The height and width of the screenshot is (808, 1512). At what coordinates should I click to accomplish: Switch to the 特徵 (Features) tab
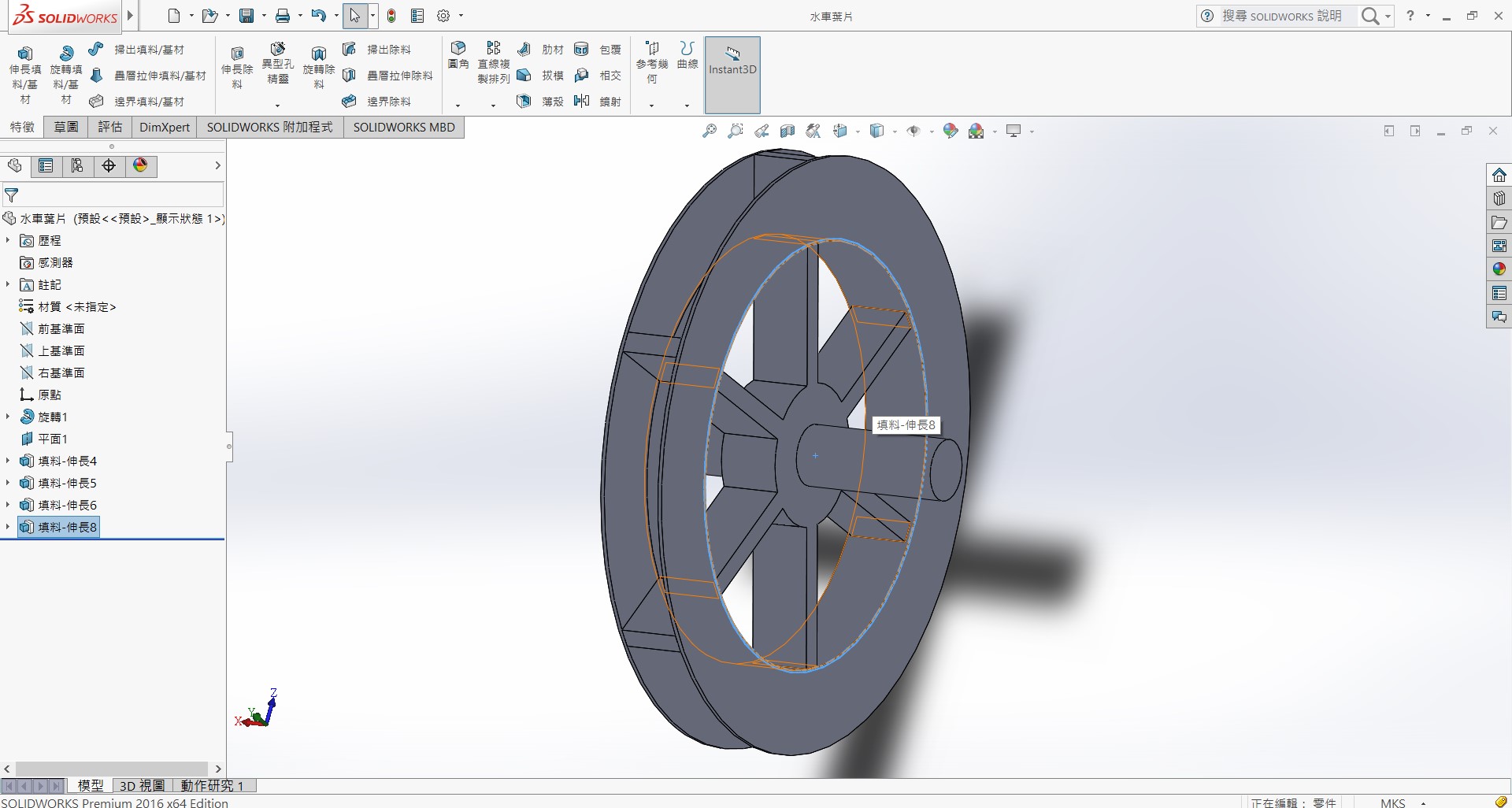click(22, 127)
